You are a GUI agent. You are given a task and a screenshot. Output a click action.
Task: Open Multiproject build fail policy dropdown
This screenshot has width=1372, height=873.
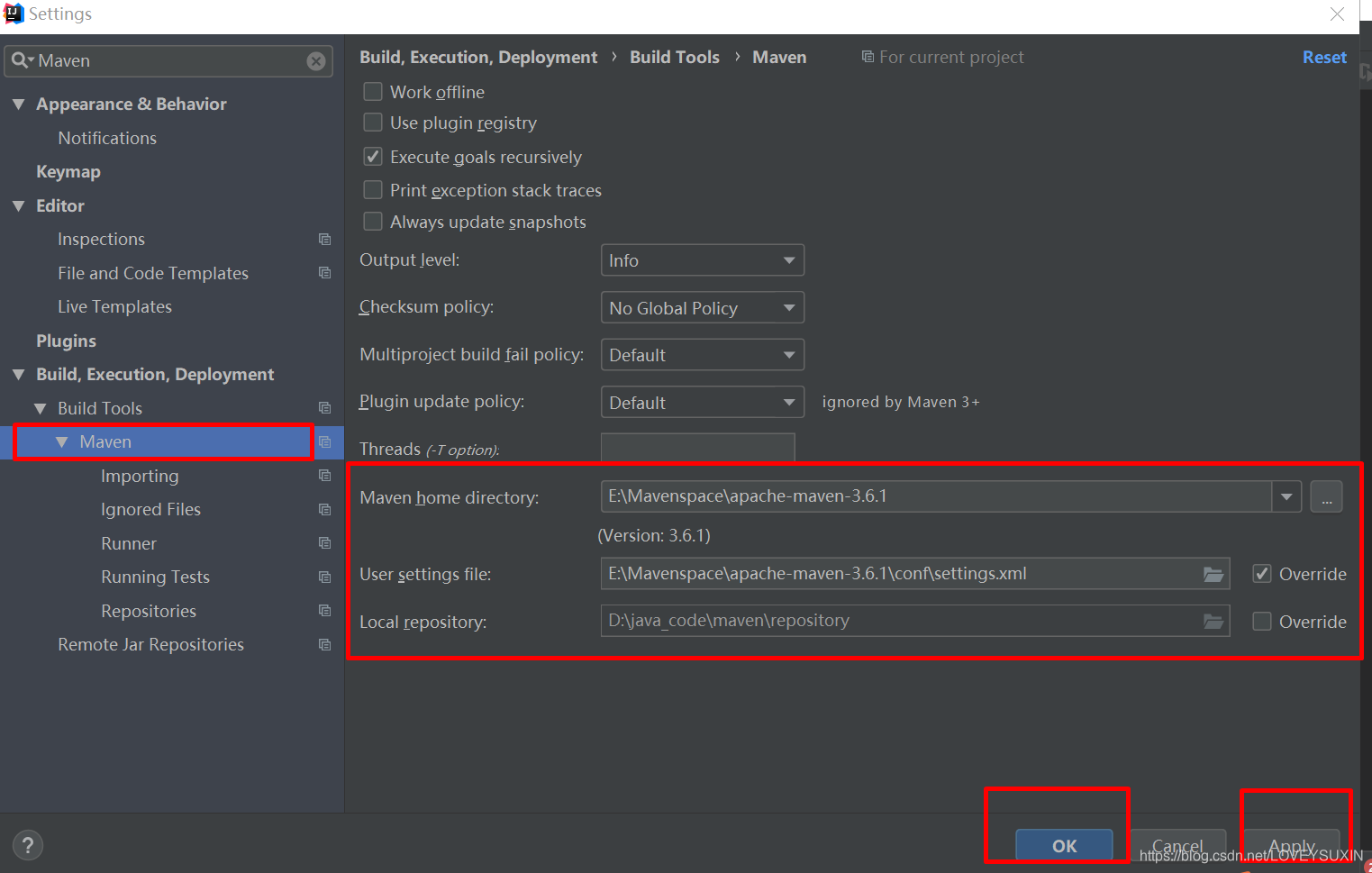[x=703, y=355]
